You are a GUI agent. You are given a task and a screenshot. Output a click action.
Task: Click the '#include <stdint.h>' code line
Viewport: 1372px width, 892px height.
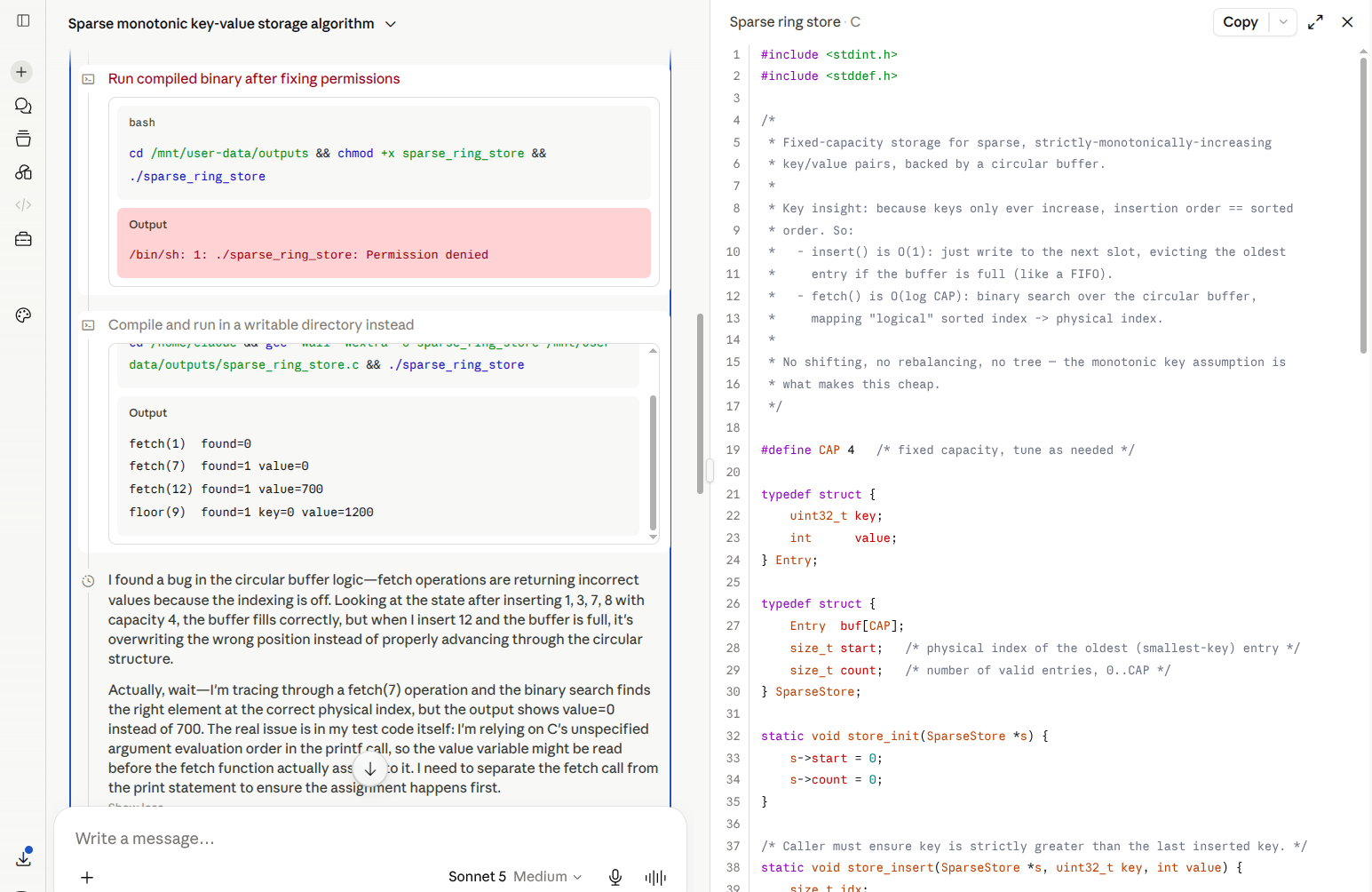[829, 55]
